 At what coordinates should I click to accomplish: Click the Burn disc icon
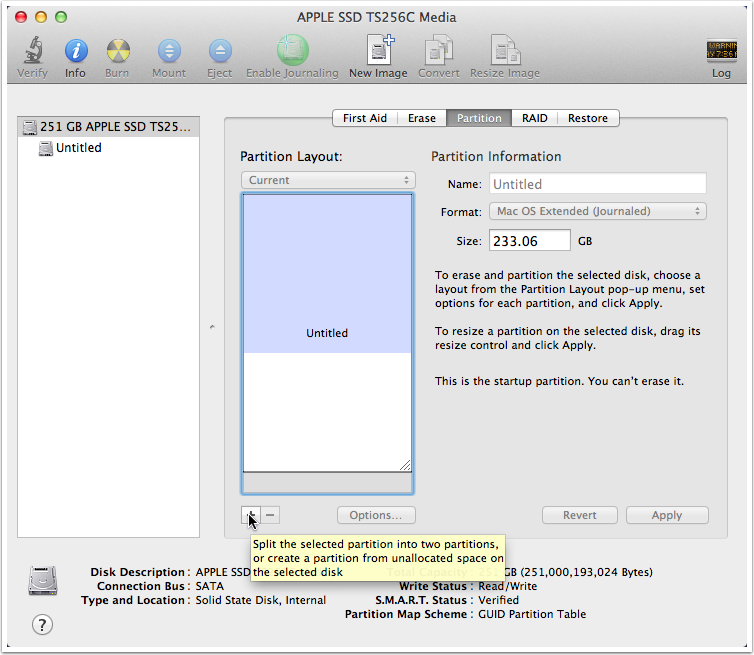pos(118,50)
